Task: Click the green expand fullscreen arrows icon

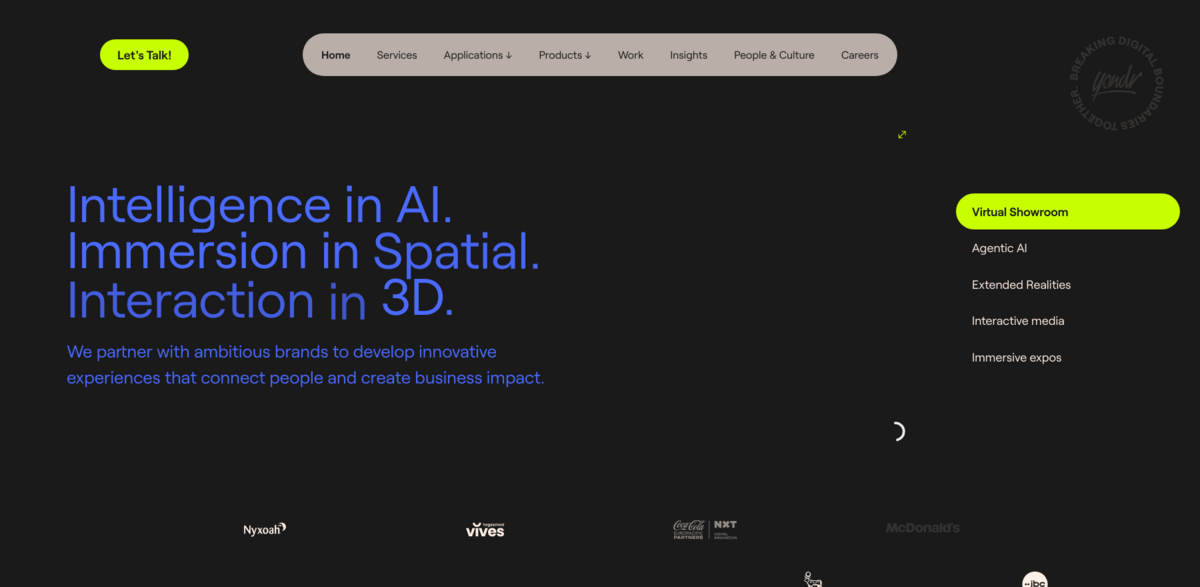Action: pyautogui.click(x=902, y=135)
